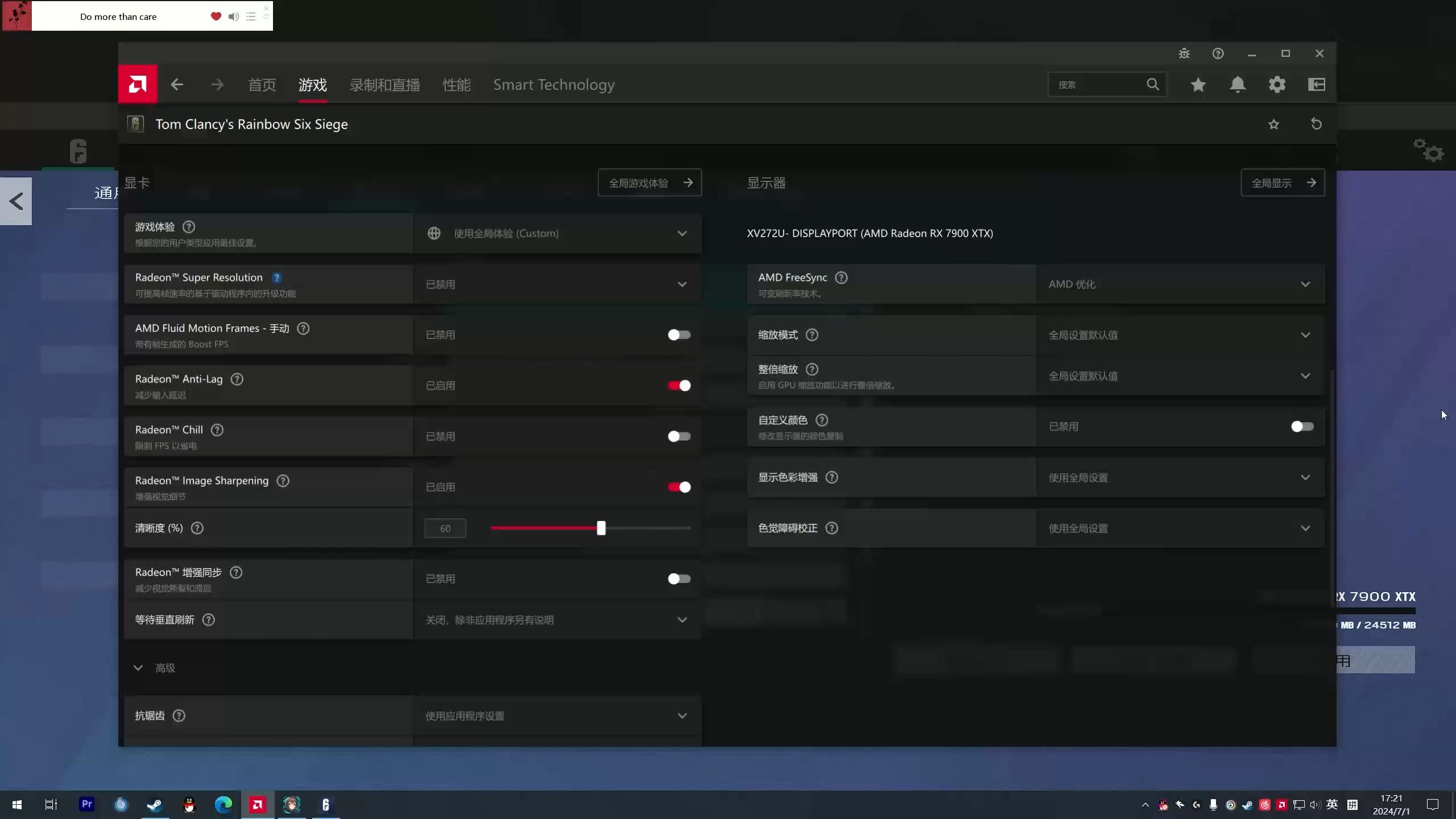Enable Radeon 增强同步 toggle
This screenshot has width=1456, height=819.
[679, 578]
